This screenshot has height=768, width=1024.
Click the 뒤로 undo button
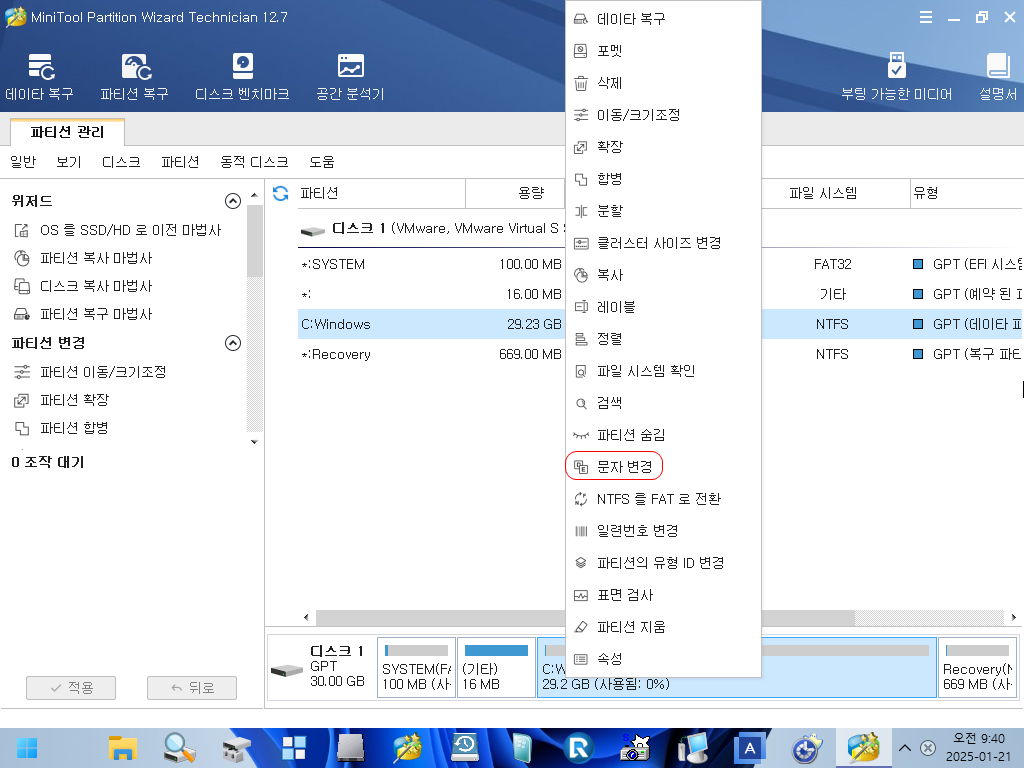click(x=192, y=688)
